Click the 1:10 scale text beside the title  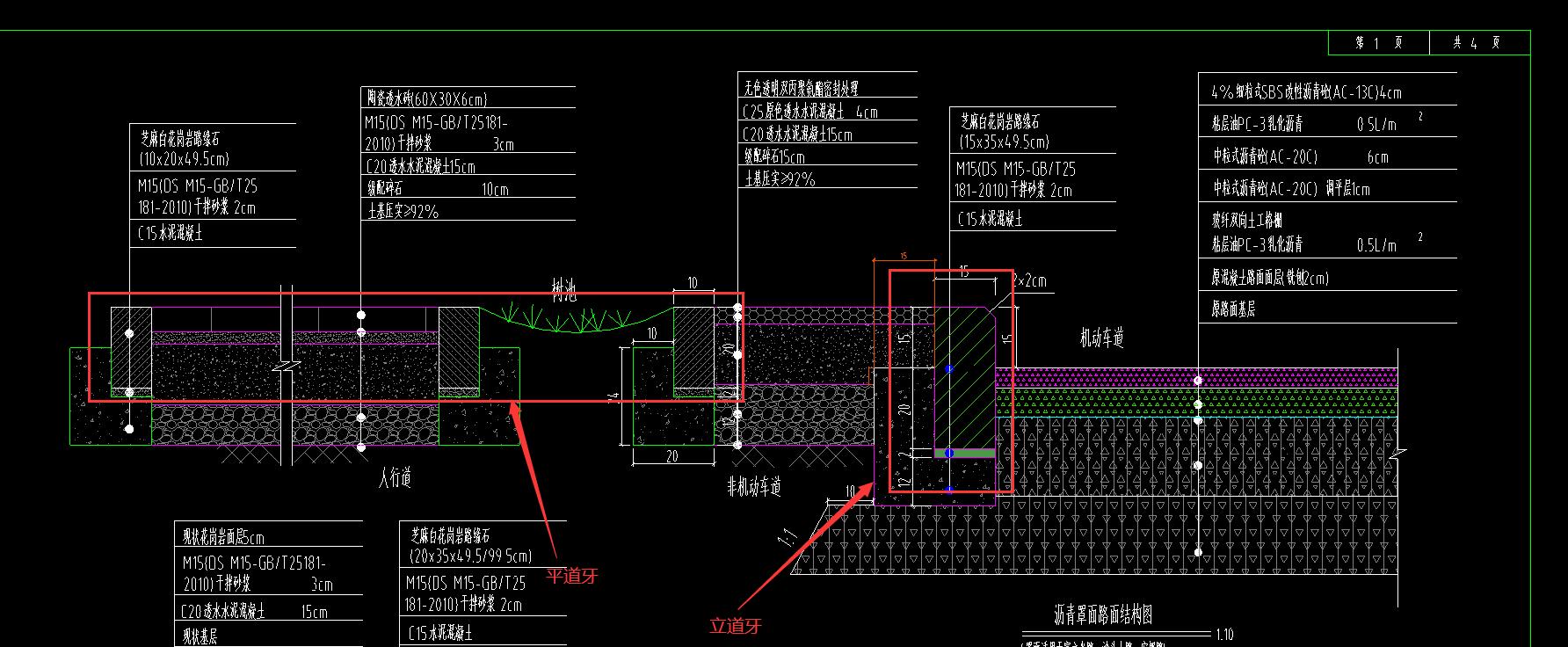[1224, 634]
